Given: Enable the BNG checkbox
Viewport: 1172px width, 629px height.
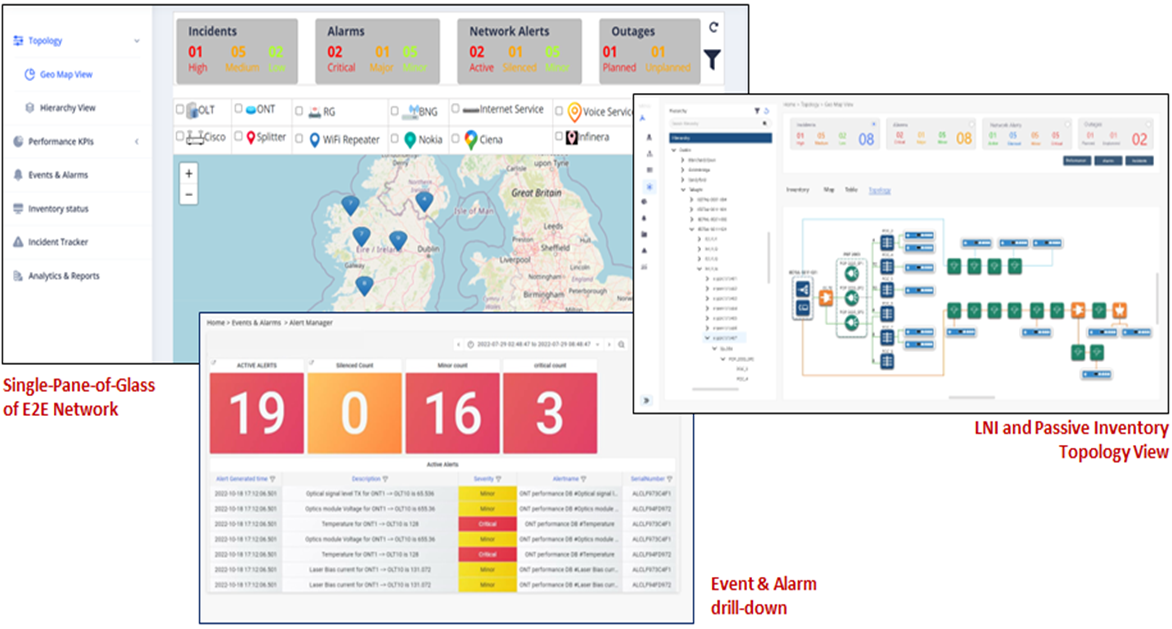Looking at the screenshot, I should (x=395, y=111).
